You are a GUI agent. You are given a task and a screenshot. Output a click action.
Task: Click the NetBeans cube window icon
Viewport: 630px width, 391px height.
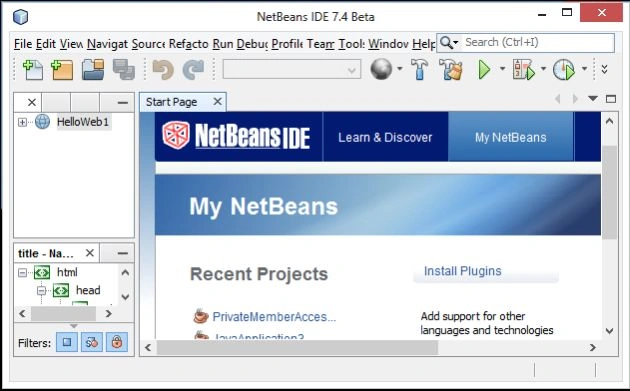pyautogui.click(x=20, y=16)
